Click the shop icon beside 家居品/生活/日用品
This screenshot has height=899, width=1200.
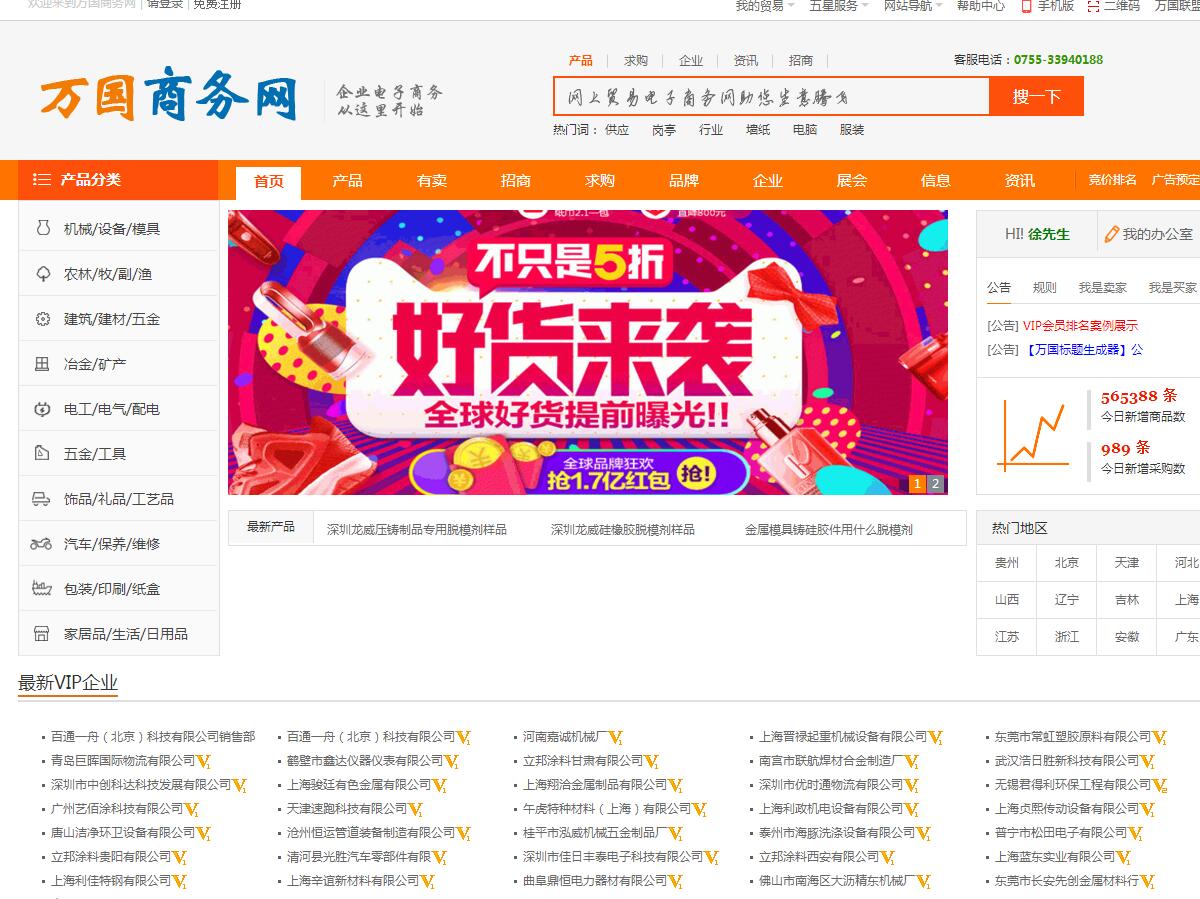pyautogui.click(x=42, y=634)
